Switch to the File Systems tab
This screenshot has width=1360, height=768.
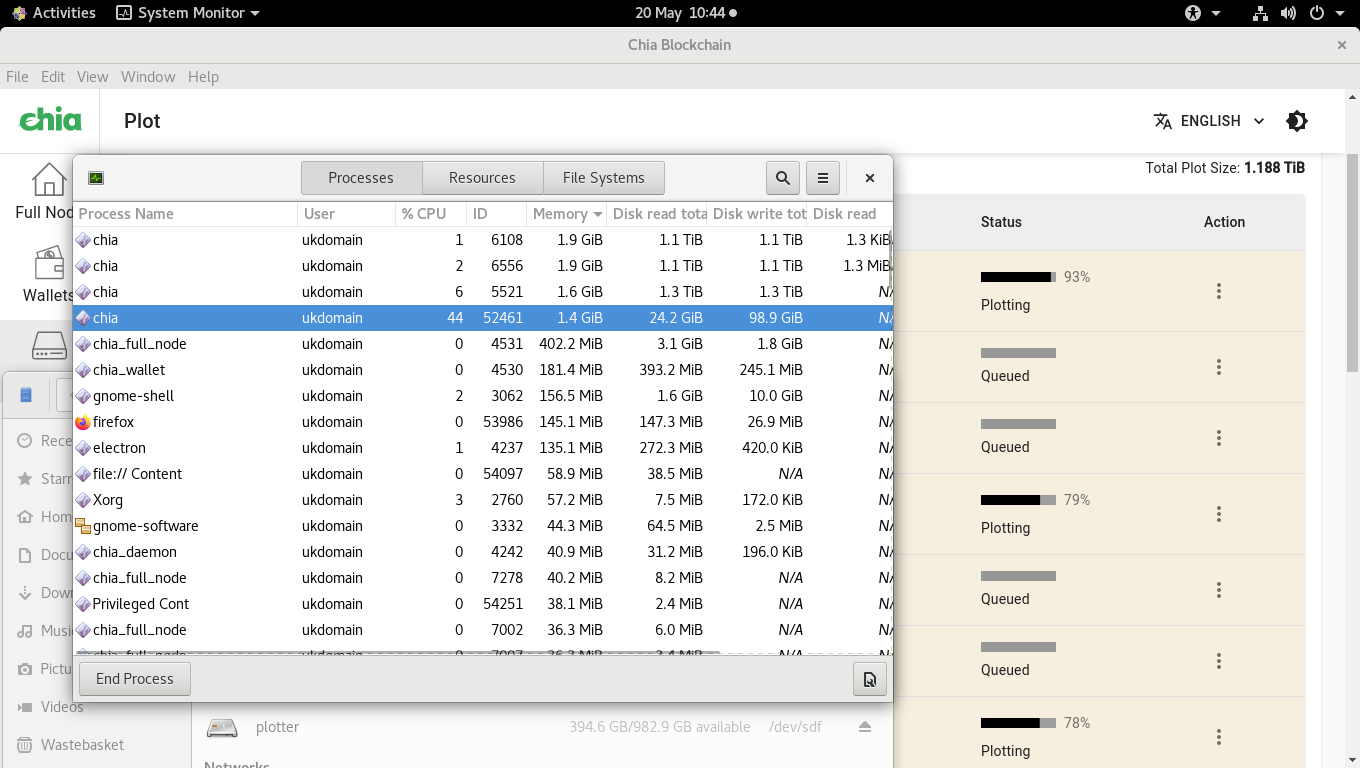click(604, 178)
